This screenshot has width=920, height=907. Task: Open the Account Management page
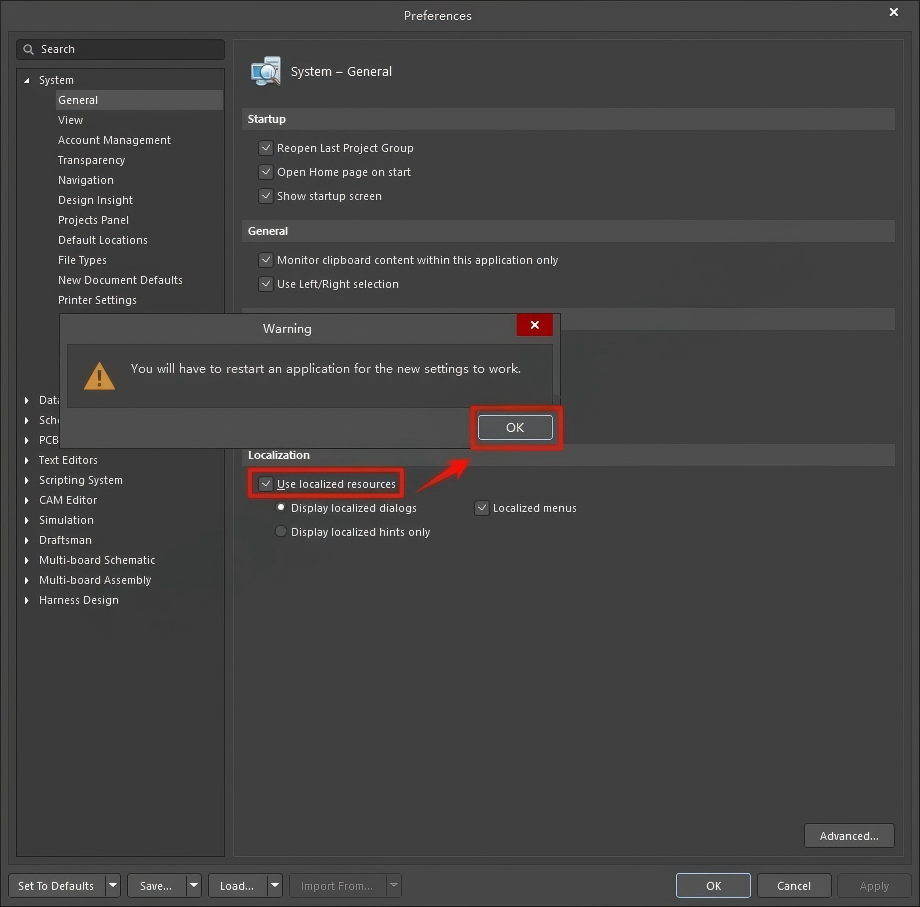point(114,140)
